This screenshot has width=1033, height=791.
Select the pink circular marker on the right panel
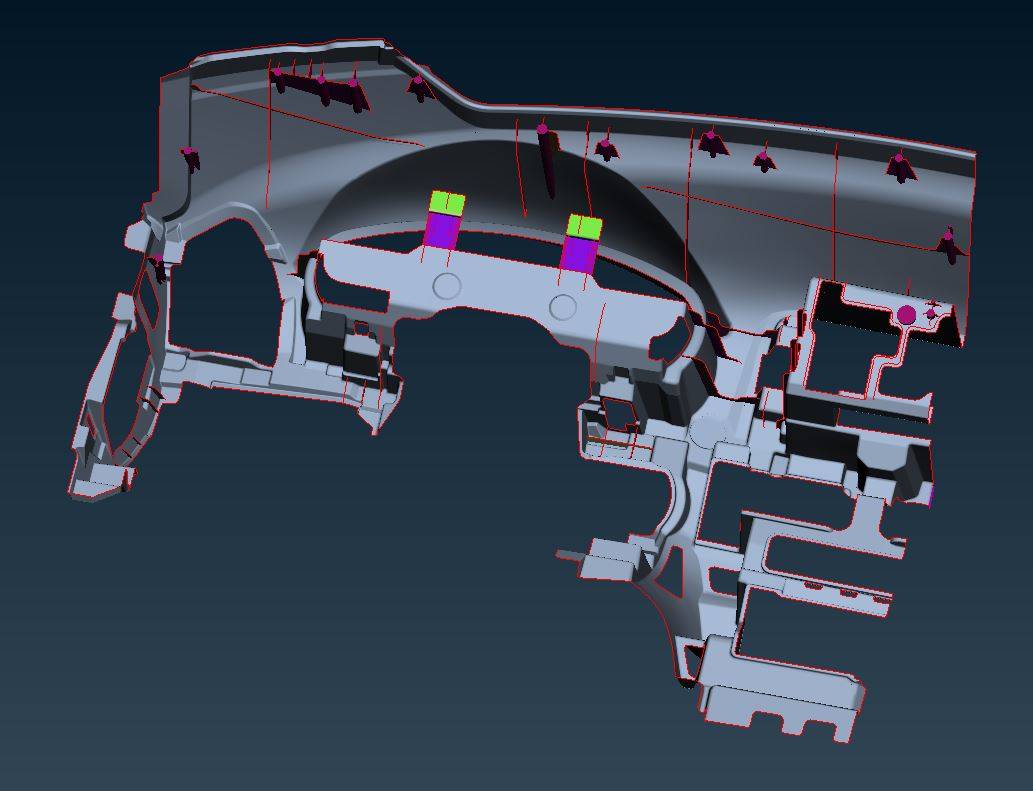point(906,313)
